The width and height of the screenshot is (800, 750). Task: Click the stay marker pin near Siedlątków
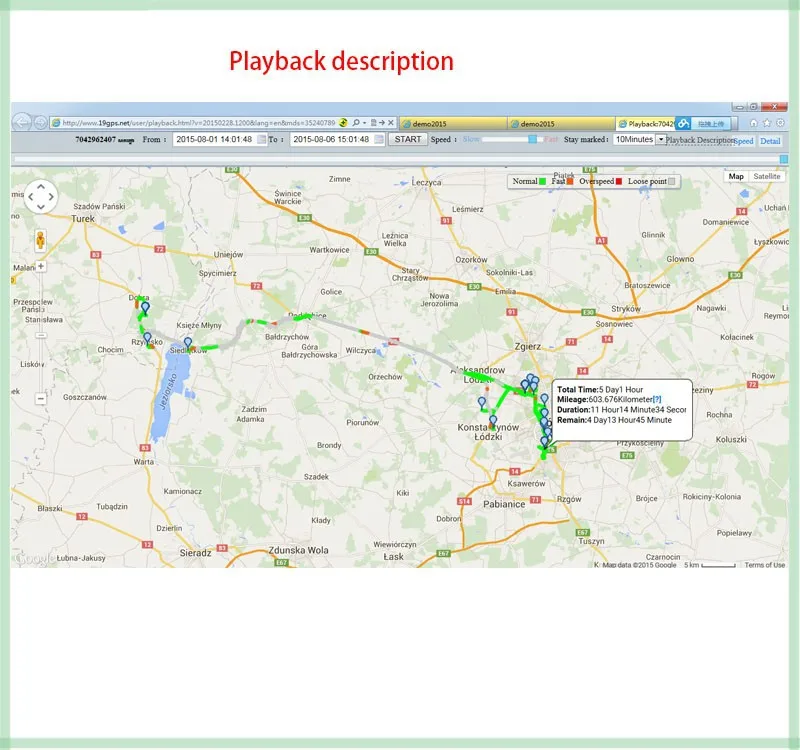tap(188, 343)
